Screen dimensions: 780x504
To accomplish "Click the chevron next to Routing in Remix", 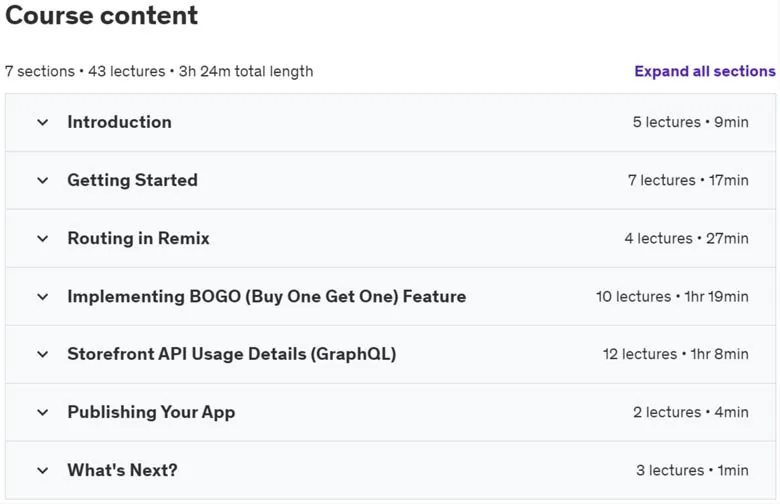I will click(x=43, y=239).
